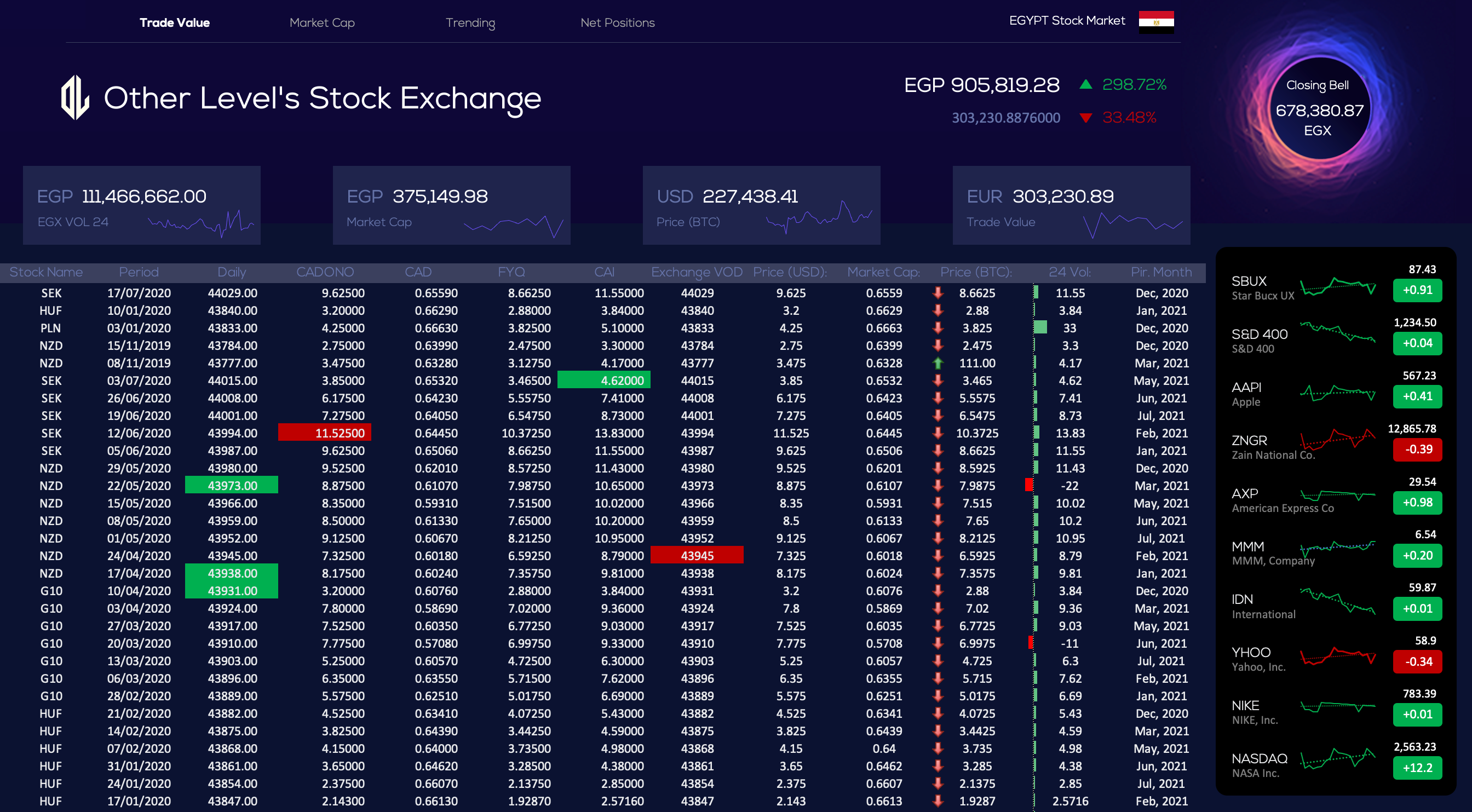Image resolution: width=1472 pixels, height=812 pixels.
Task: Click the green up arrow in row 08/11/2019
Action: [x=938, y=363]
